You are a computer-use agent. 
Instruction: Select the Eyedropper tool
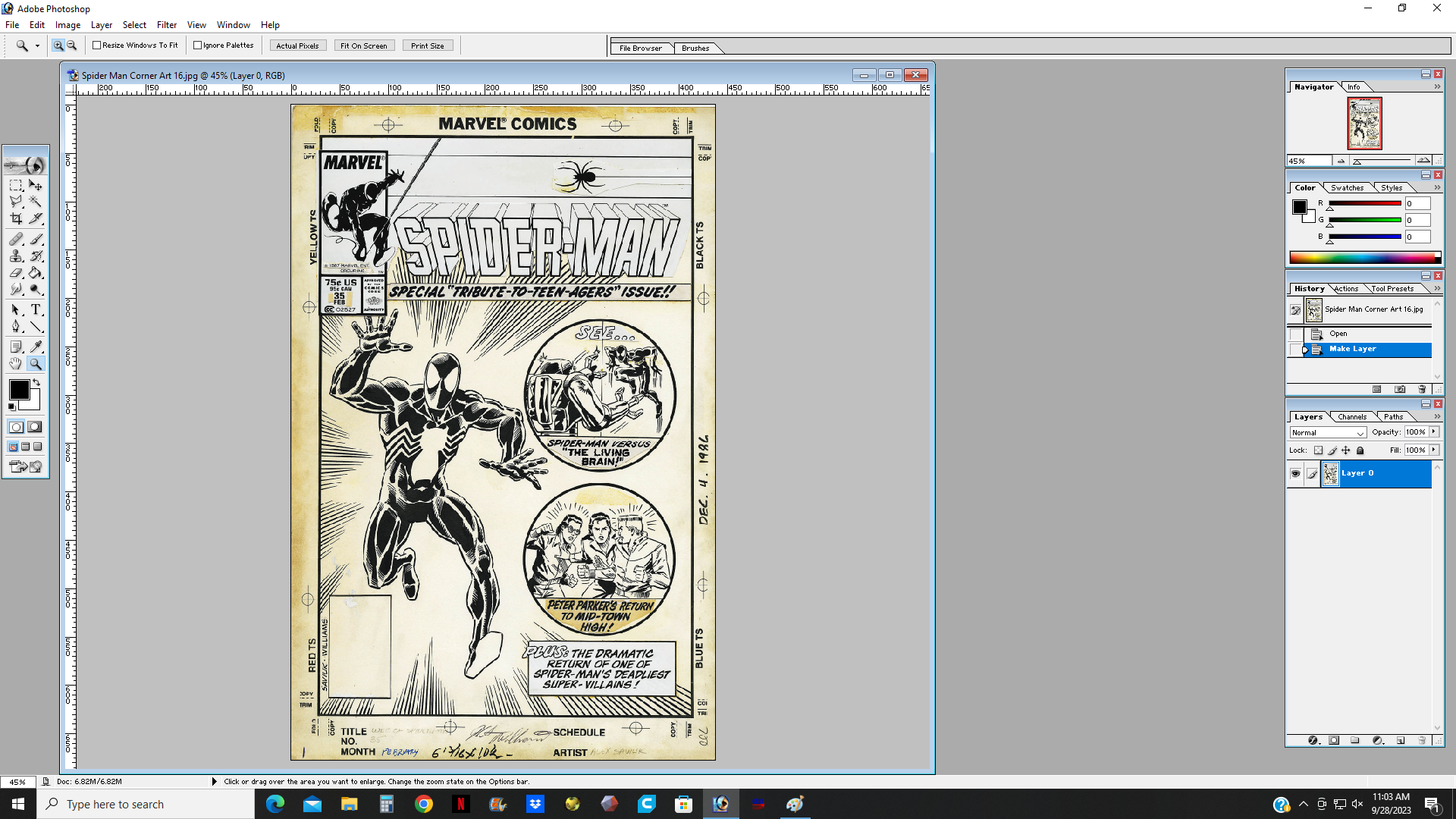36,347
